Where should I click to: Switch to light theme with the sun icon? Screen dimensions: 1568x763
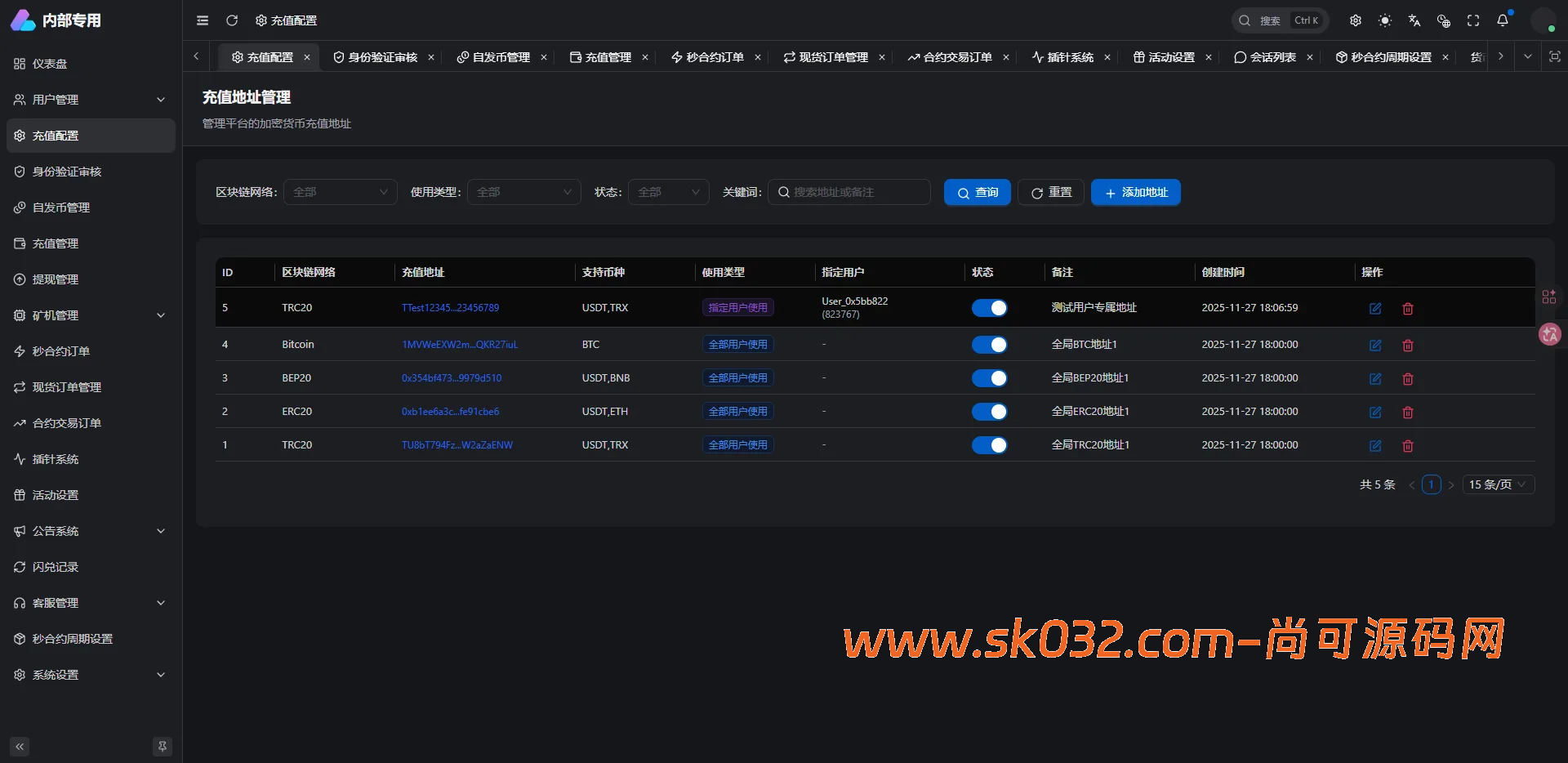1385,20
